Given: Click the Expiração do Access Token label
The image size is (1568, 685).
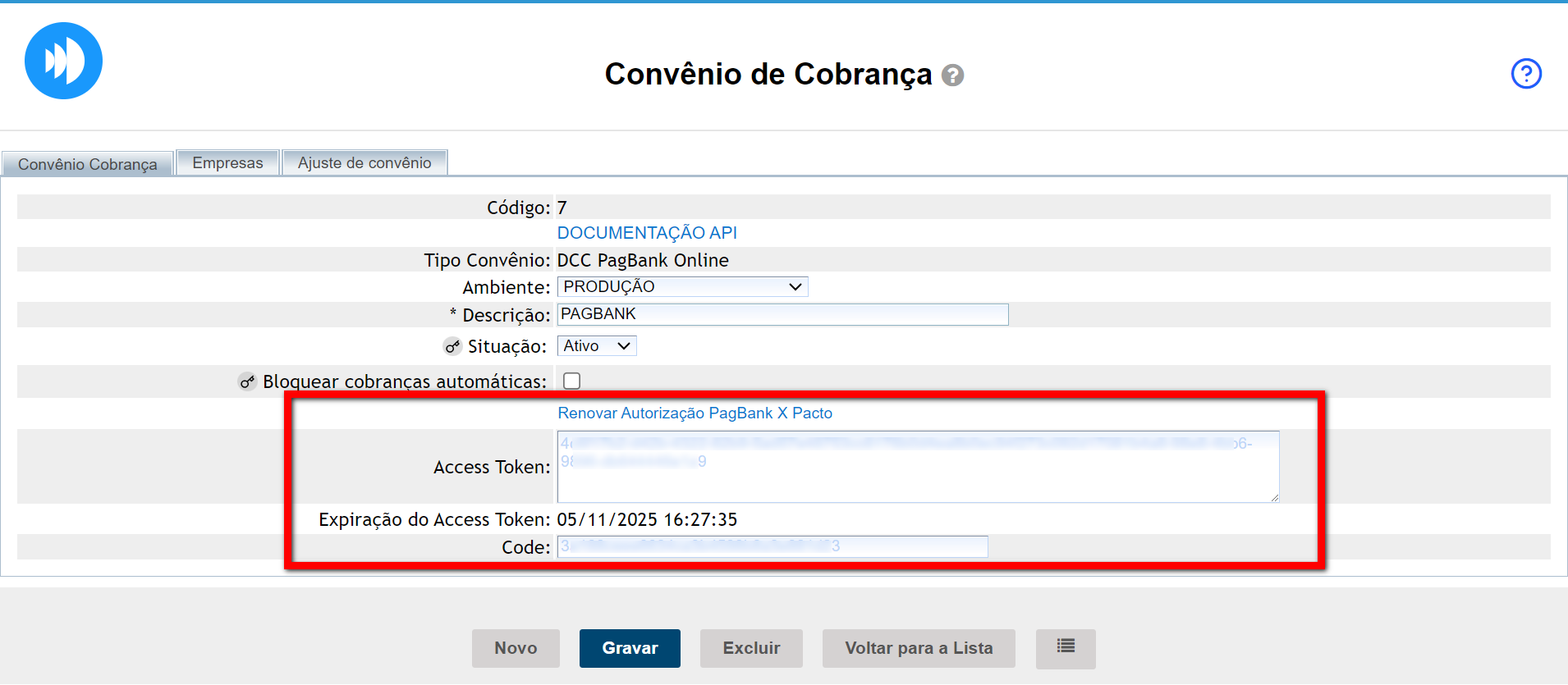Looking at the screenshot, I should click(434, 519).
